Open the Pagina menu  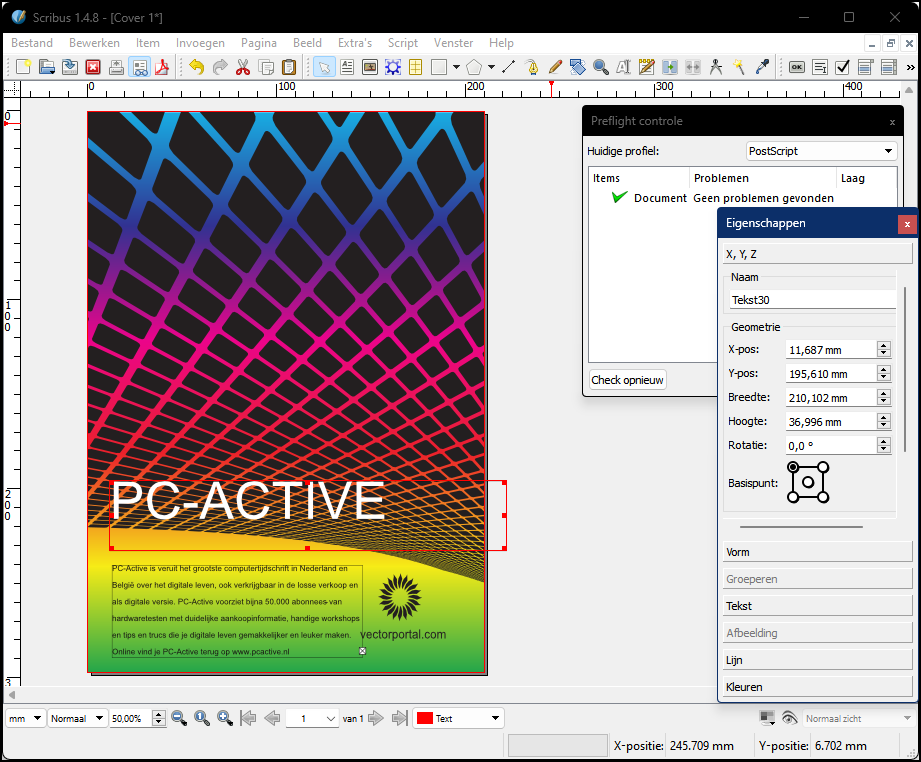(x=258, y=43)
